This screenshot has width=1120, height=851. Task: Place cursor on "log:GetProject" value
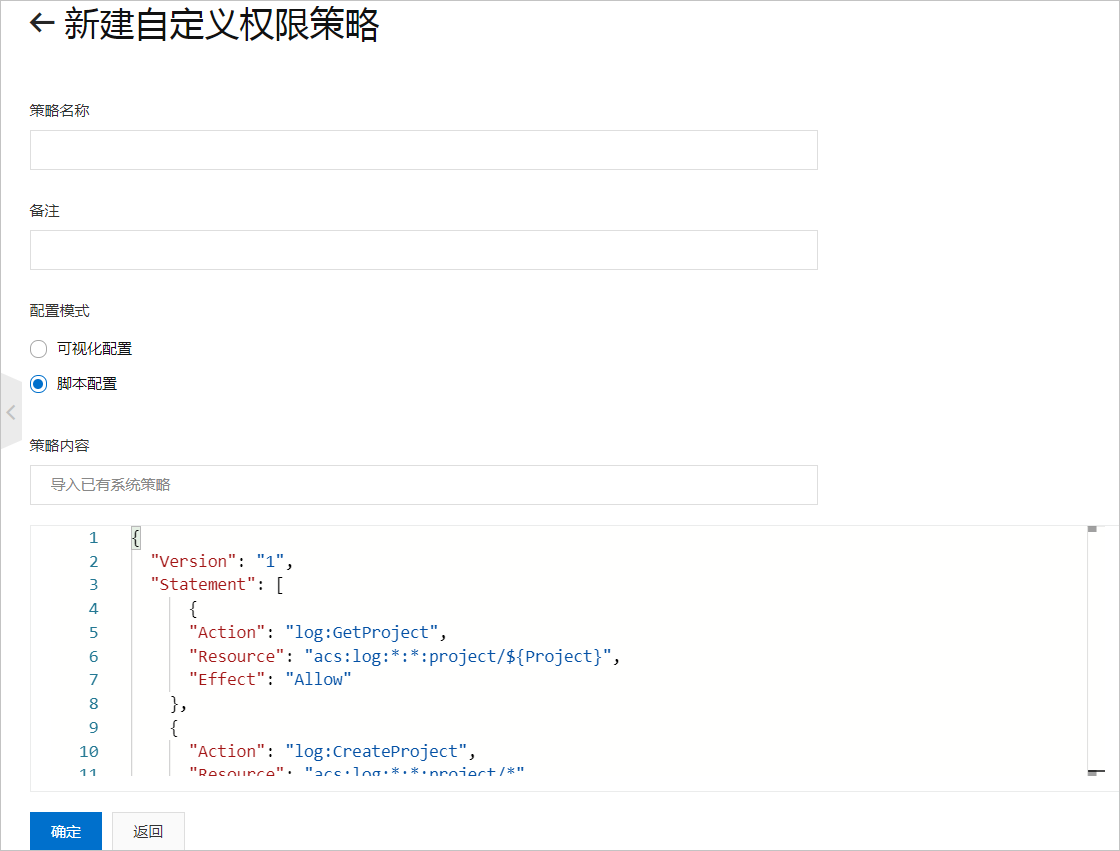pyautogui.click(x=361, y=632)
